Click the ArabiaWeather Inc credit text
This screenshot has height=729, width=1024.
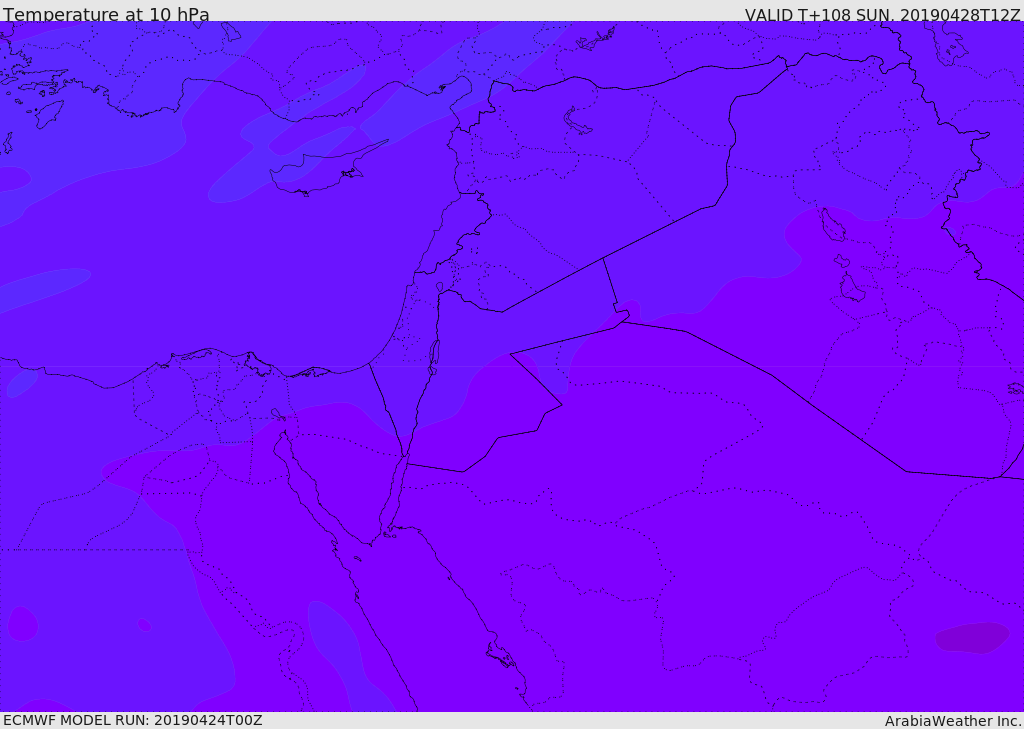tap(952, 721)
